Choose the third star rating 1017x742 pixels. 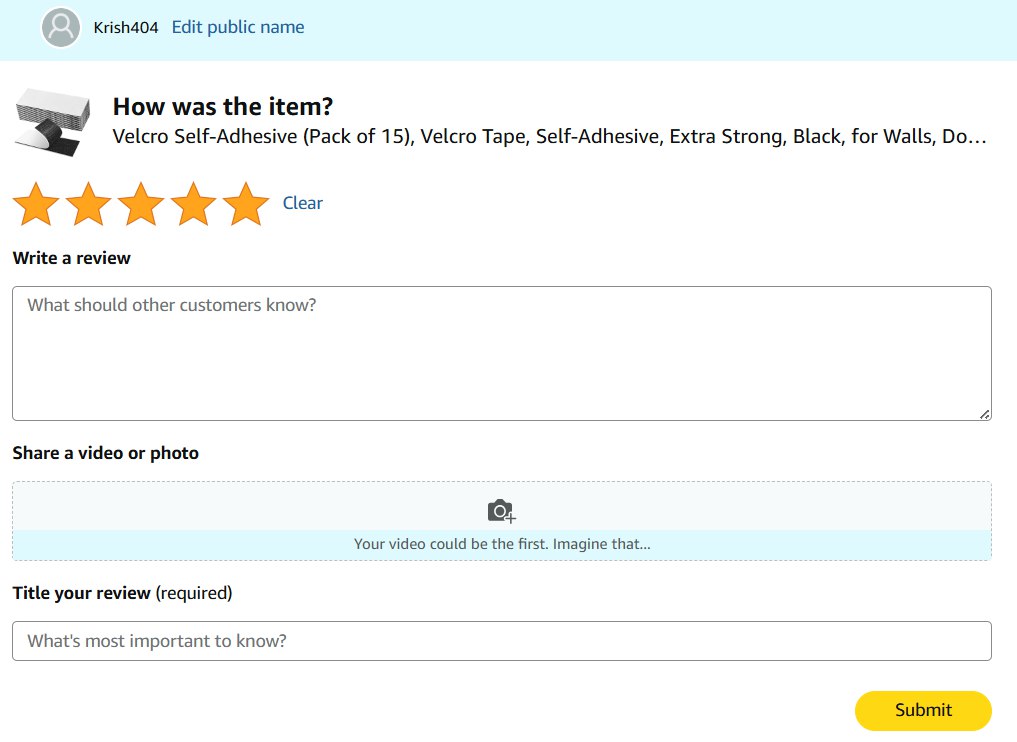141,204
